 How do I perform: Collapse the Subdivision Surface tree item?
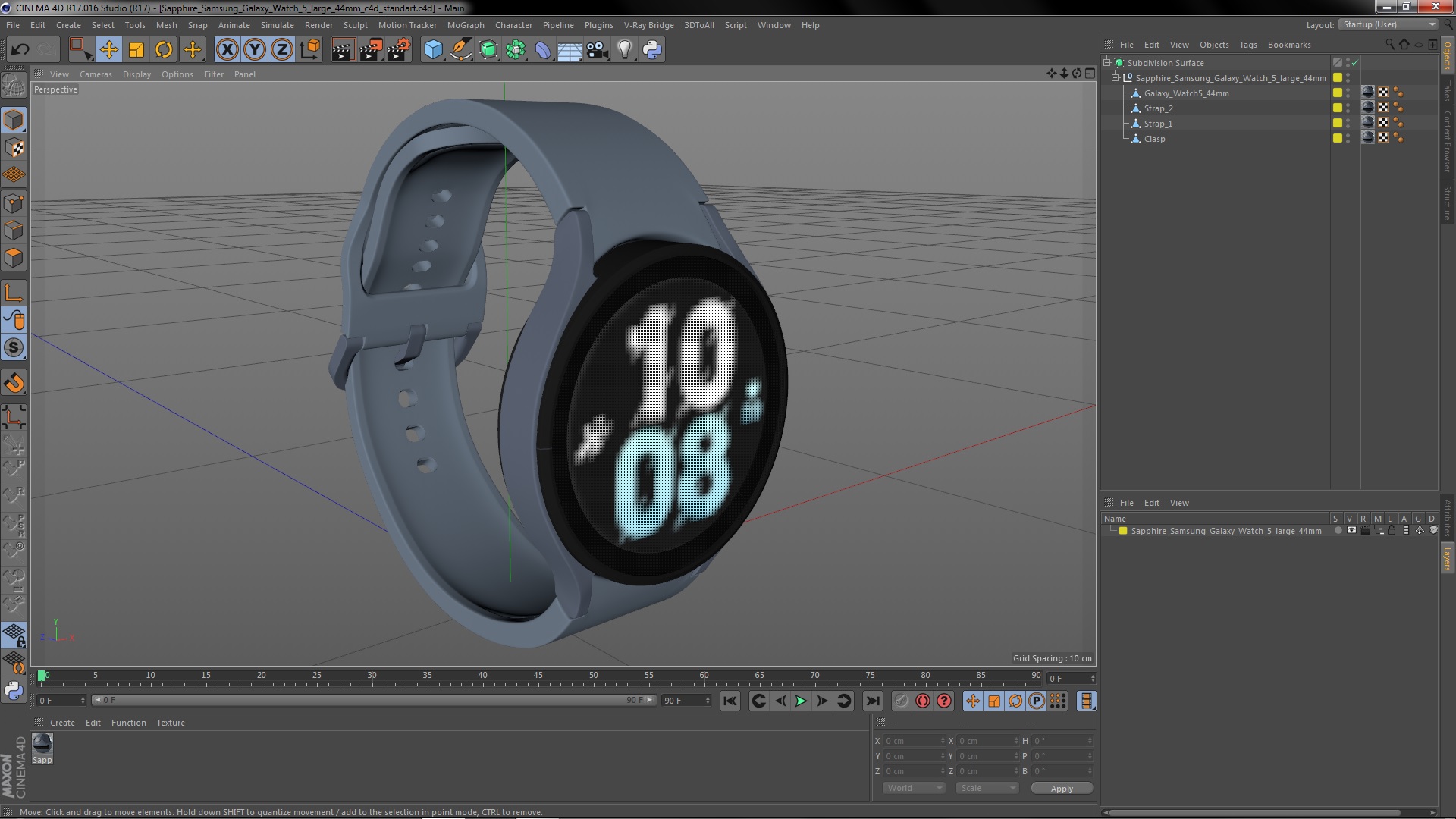pos(1107,63)
